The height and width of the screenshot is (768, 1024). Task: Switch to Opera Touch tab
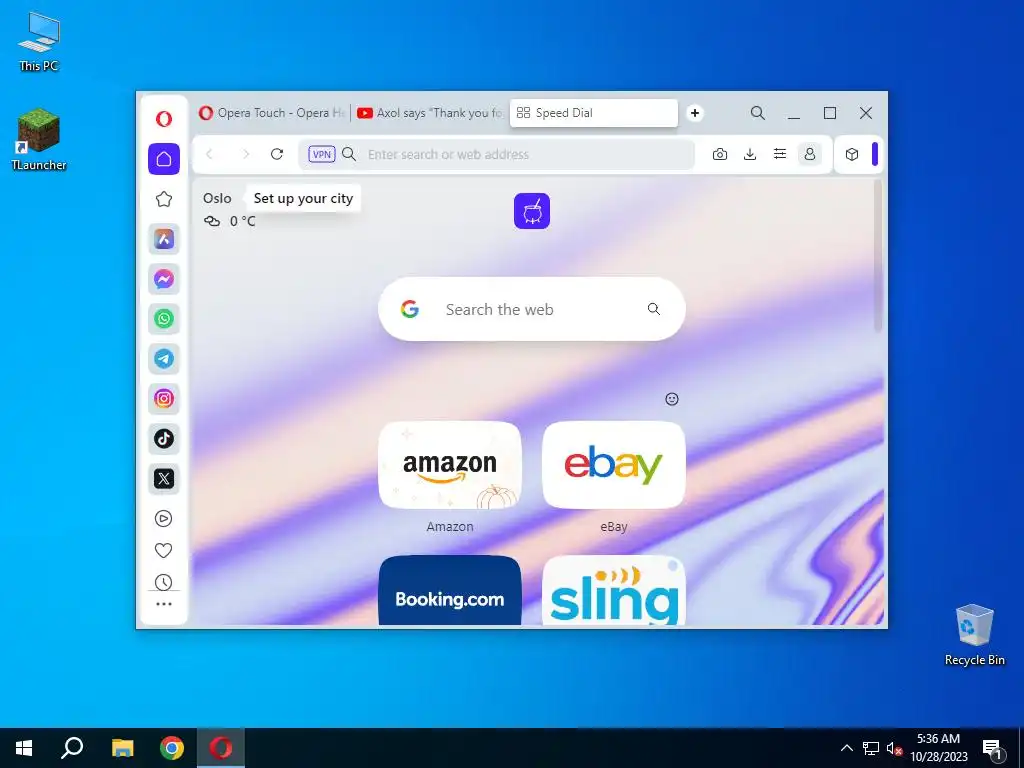pos(272,113)
